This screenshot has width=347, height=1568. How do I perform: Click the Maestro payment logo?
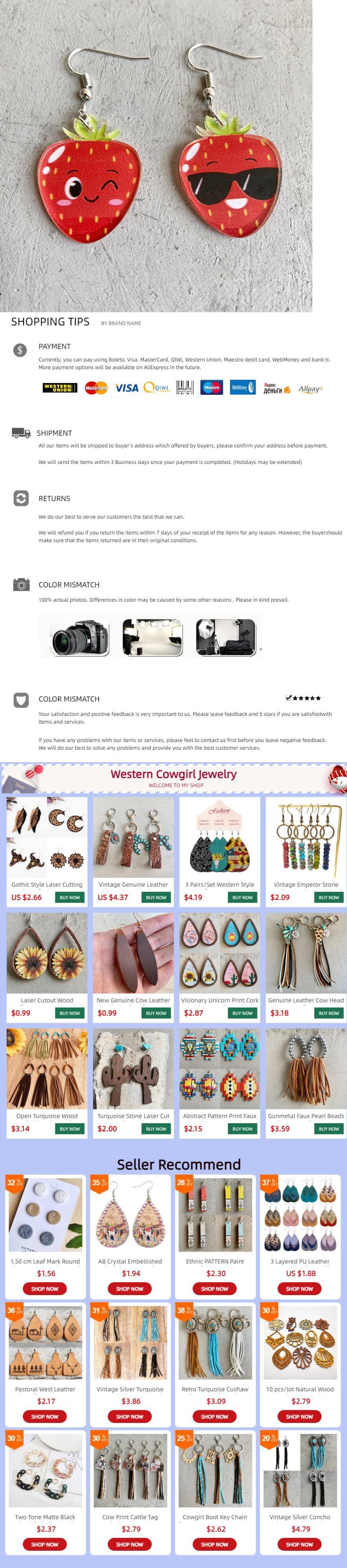pos(212,387)
